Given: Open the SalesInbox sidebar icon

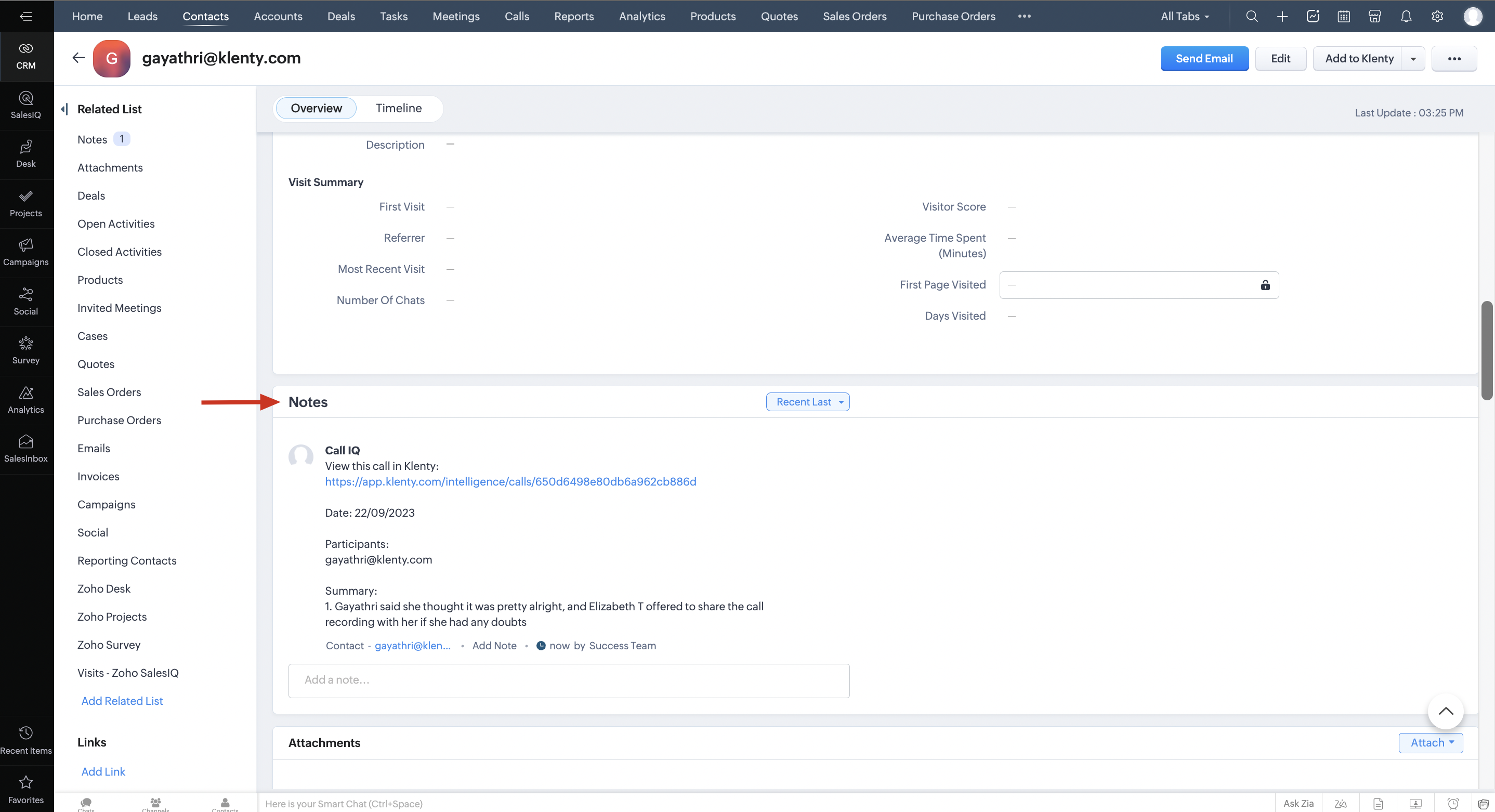Looking at the screenshot, I should [25, 448].
